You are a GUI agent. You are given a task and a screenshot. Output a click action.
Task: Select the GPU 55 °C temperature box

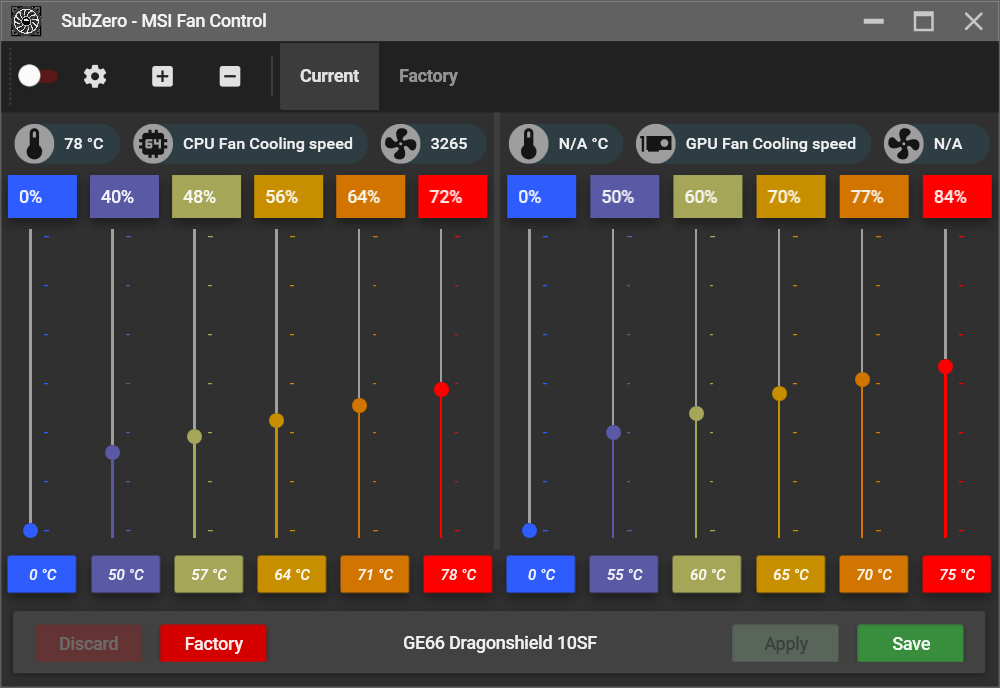(x=624, y=575)
